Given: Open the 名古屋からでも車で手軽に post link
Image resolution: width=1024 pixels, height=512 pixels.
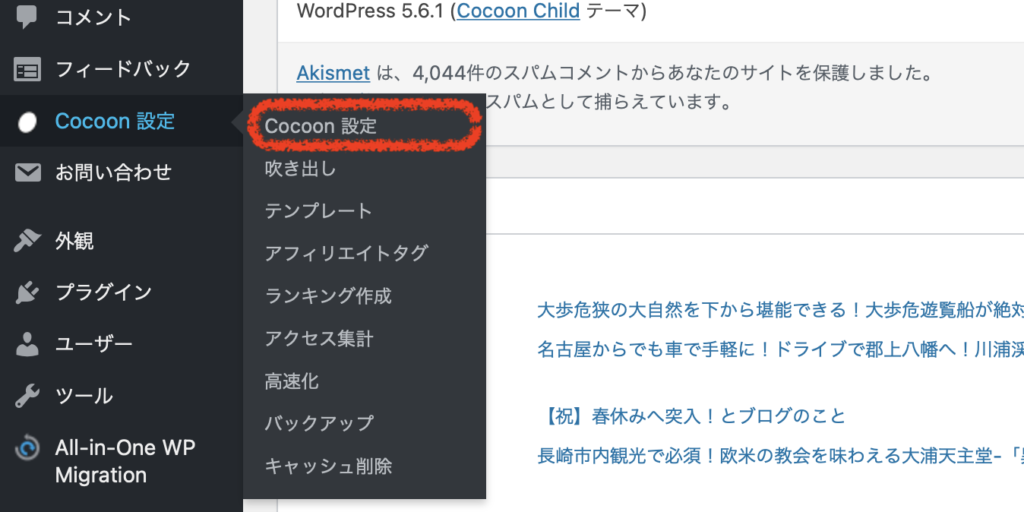Looking at the screenshot, I should pyautogui.click(x=780, y=347).
